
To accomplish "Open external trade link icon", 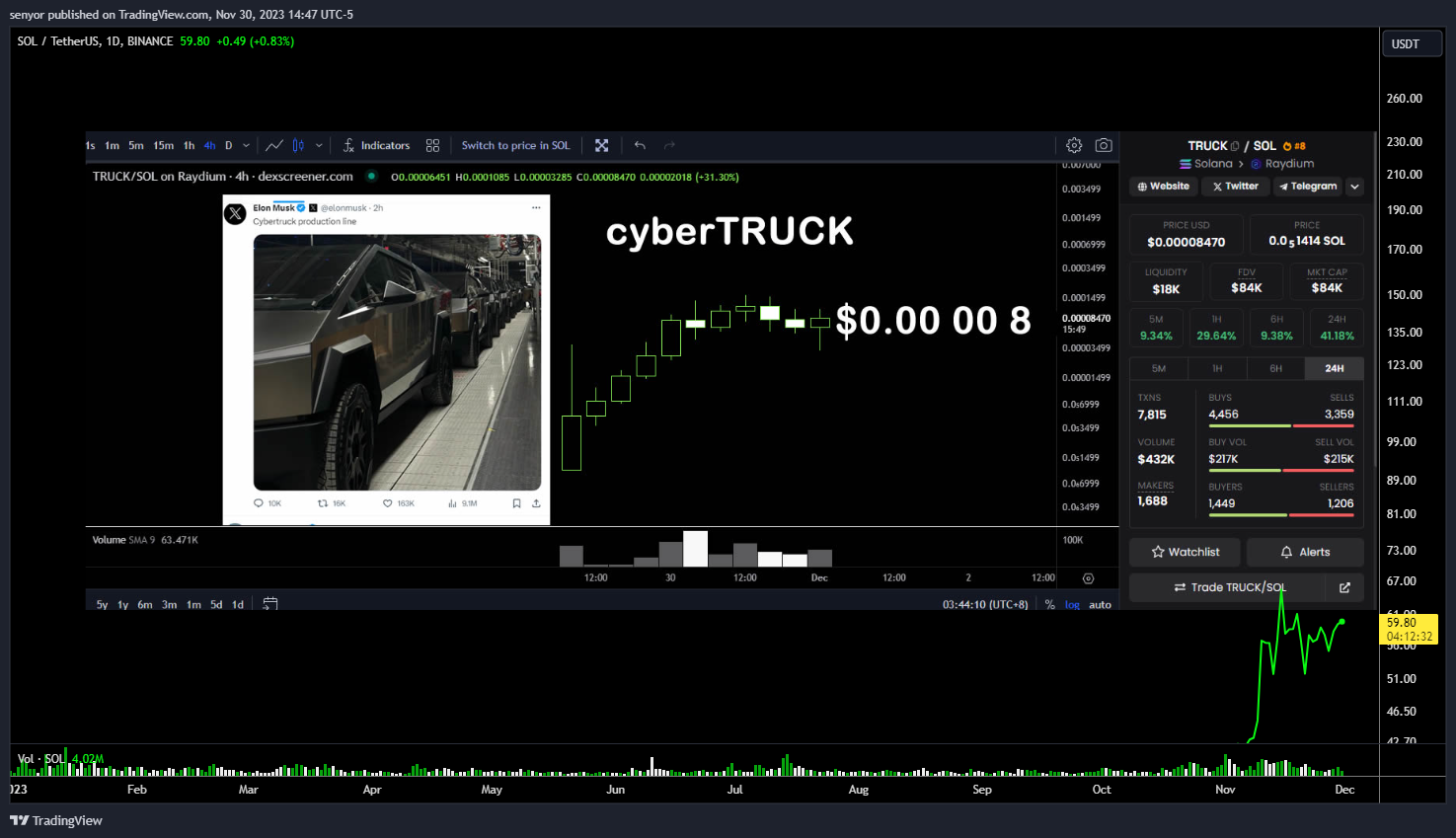I will 1344,587.
